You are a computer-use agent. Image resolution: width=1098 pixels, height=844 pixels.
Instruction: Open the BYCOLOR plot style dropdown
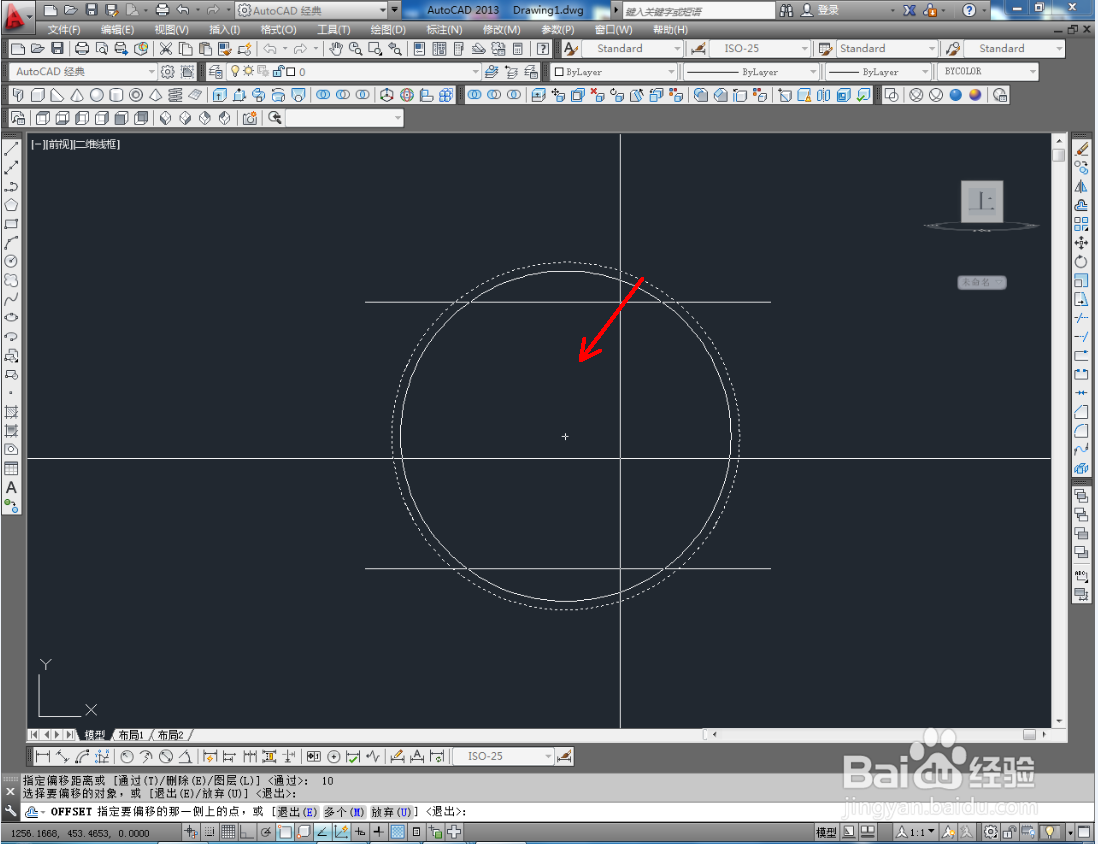pos(988,71)
